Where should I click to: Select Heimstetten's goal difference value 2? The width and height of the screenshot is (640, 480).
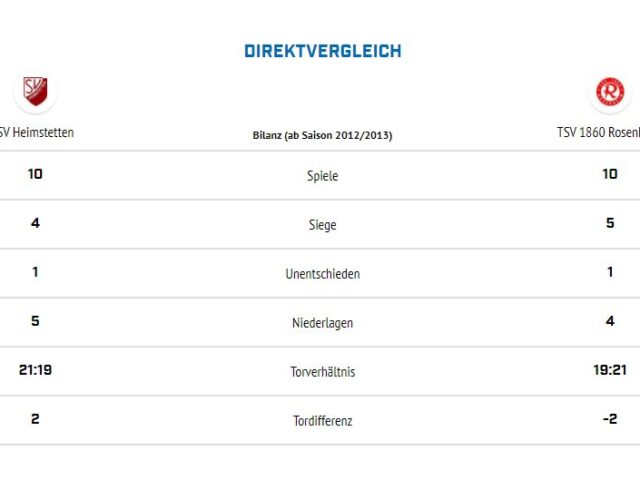pyautogui.click(x=35, y=419)
